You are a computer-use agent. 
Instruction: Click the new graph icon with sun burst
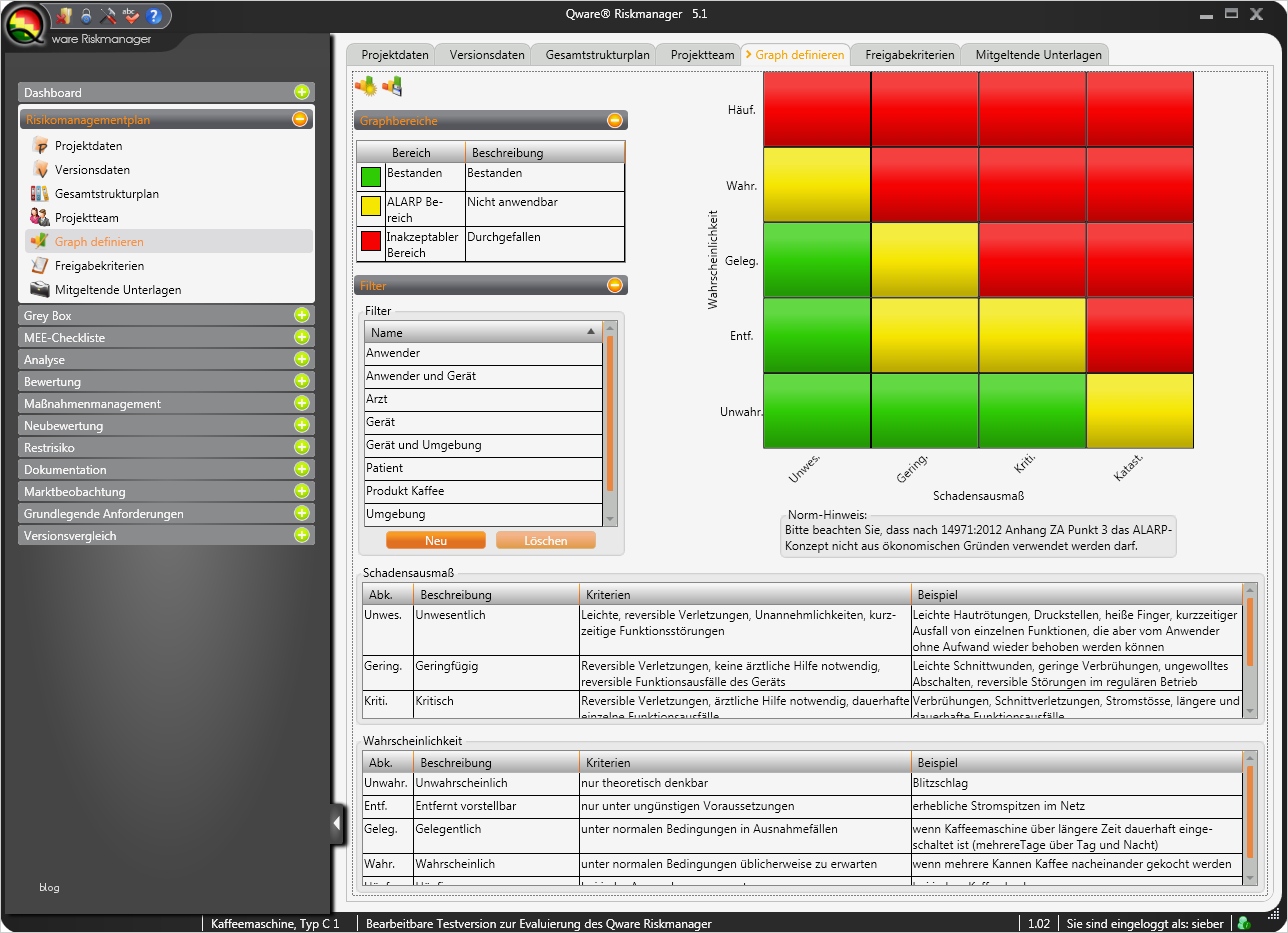[x=365, y=86]
